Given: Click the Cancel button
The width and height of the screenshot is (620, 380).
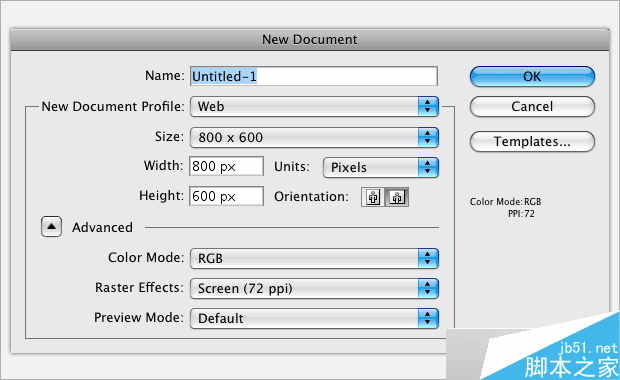Looking at the screenshot, I should tap(532, 106).
